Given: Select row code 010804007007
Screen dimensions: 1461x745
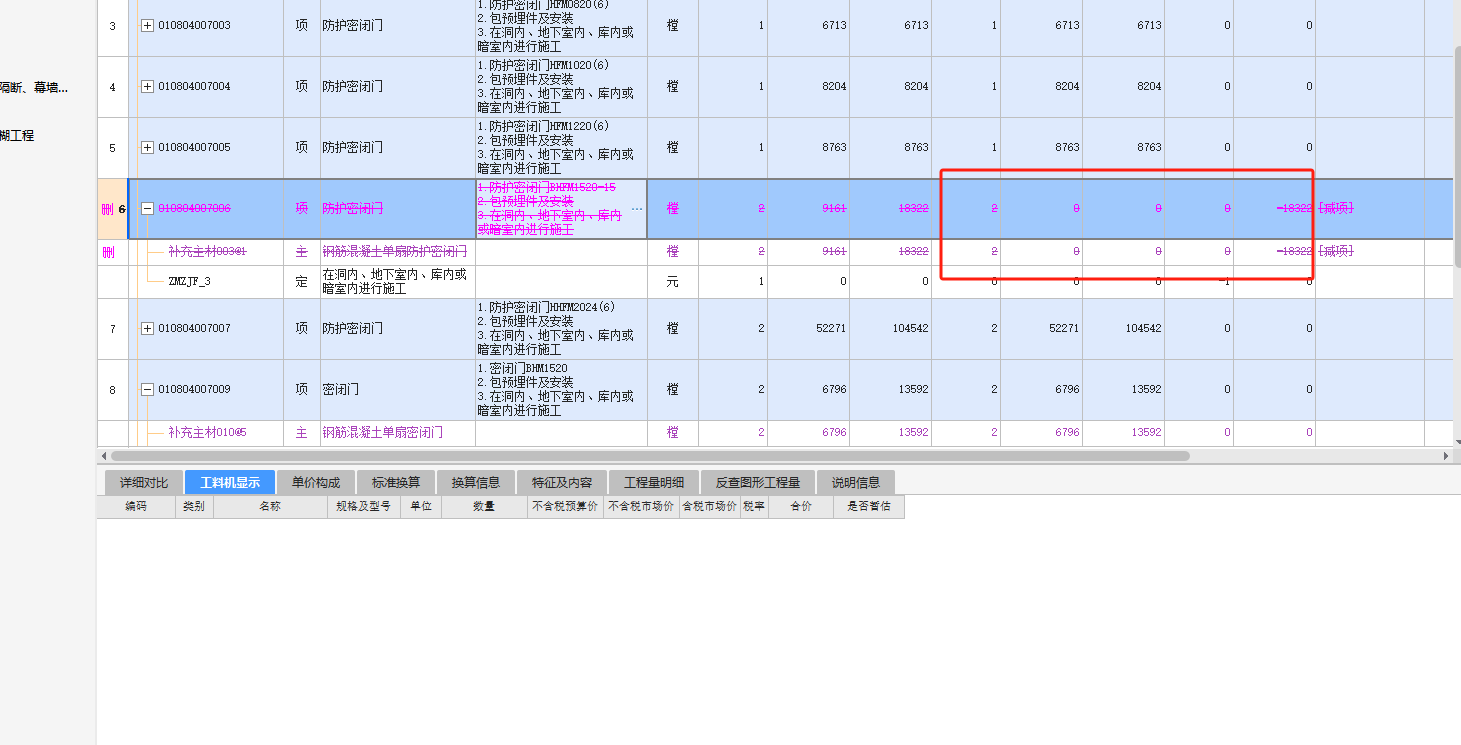Looking at the screenshot, I should point(194,329).
